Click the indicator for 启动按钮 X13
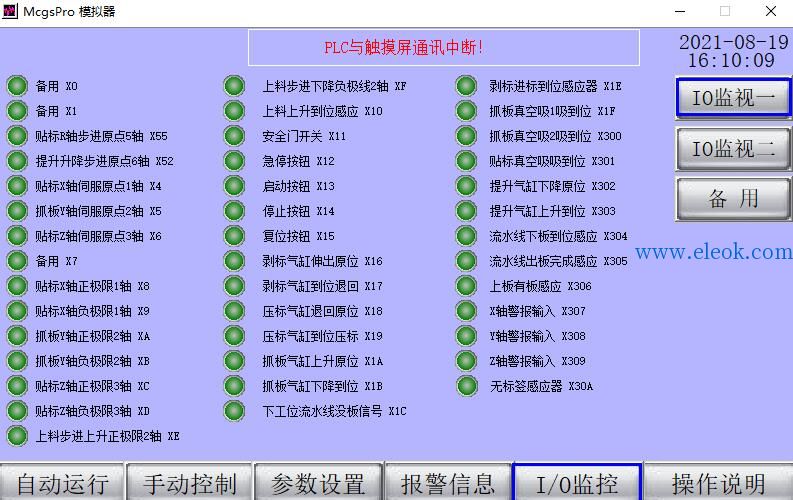Viewport: 793px width, 500px height. click(x=234, y=186)
